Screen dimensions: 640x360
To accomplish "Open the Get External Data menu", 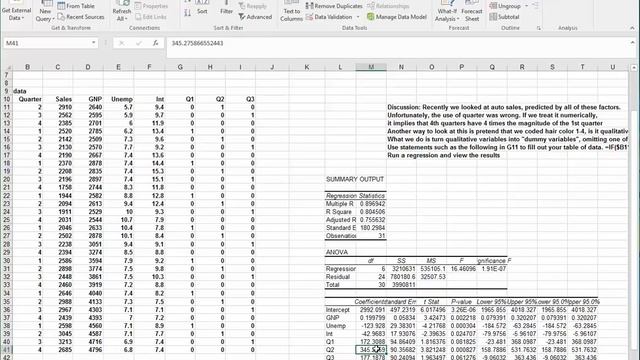I will 16,11.
